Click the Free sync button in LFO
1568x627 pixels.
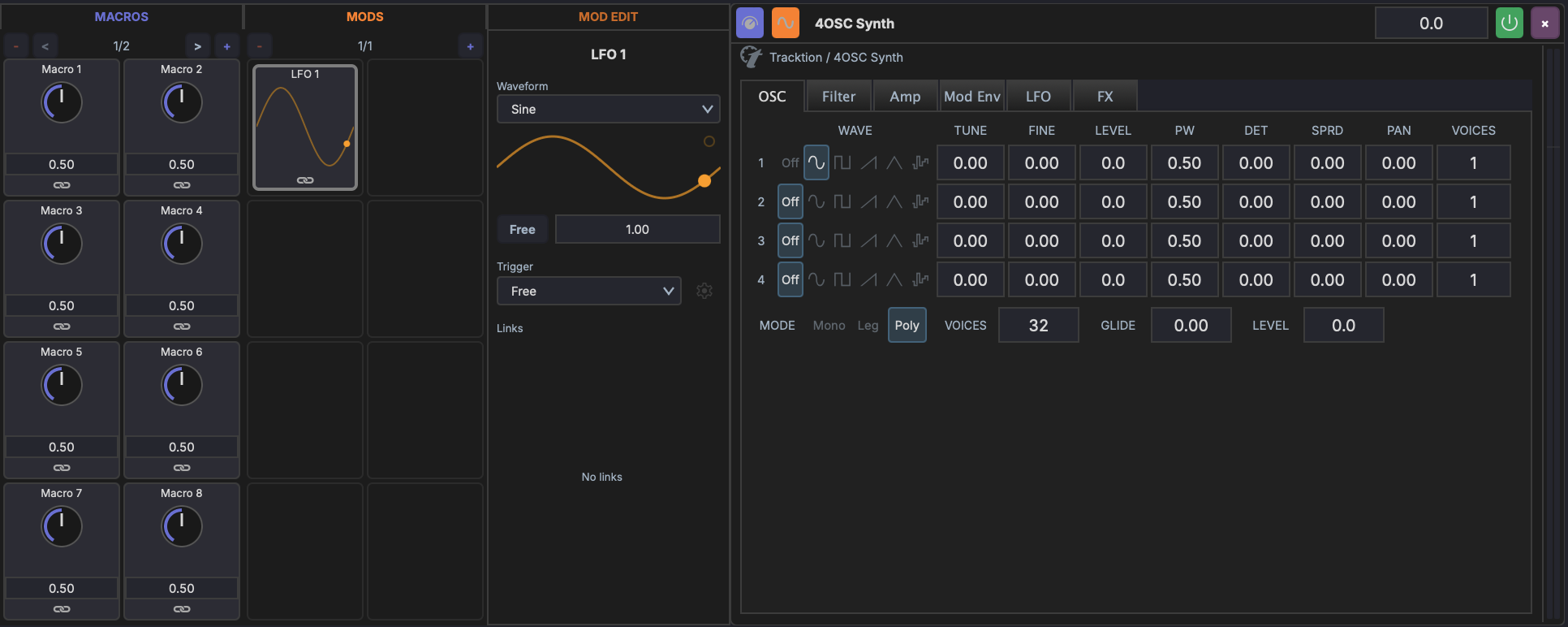522,230
